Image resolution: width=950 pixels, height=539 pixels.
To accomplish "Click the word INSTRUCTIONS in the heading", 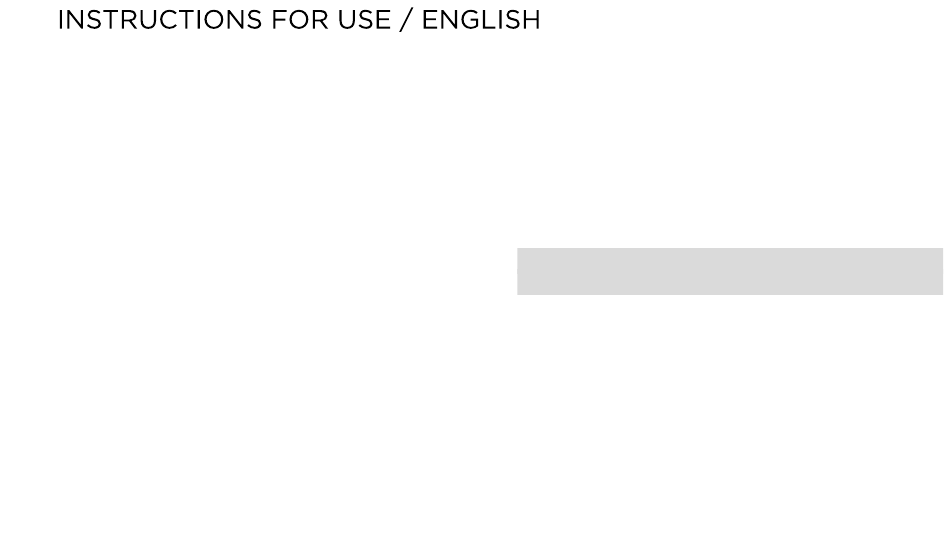I will (x=160, y=20).
